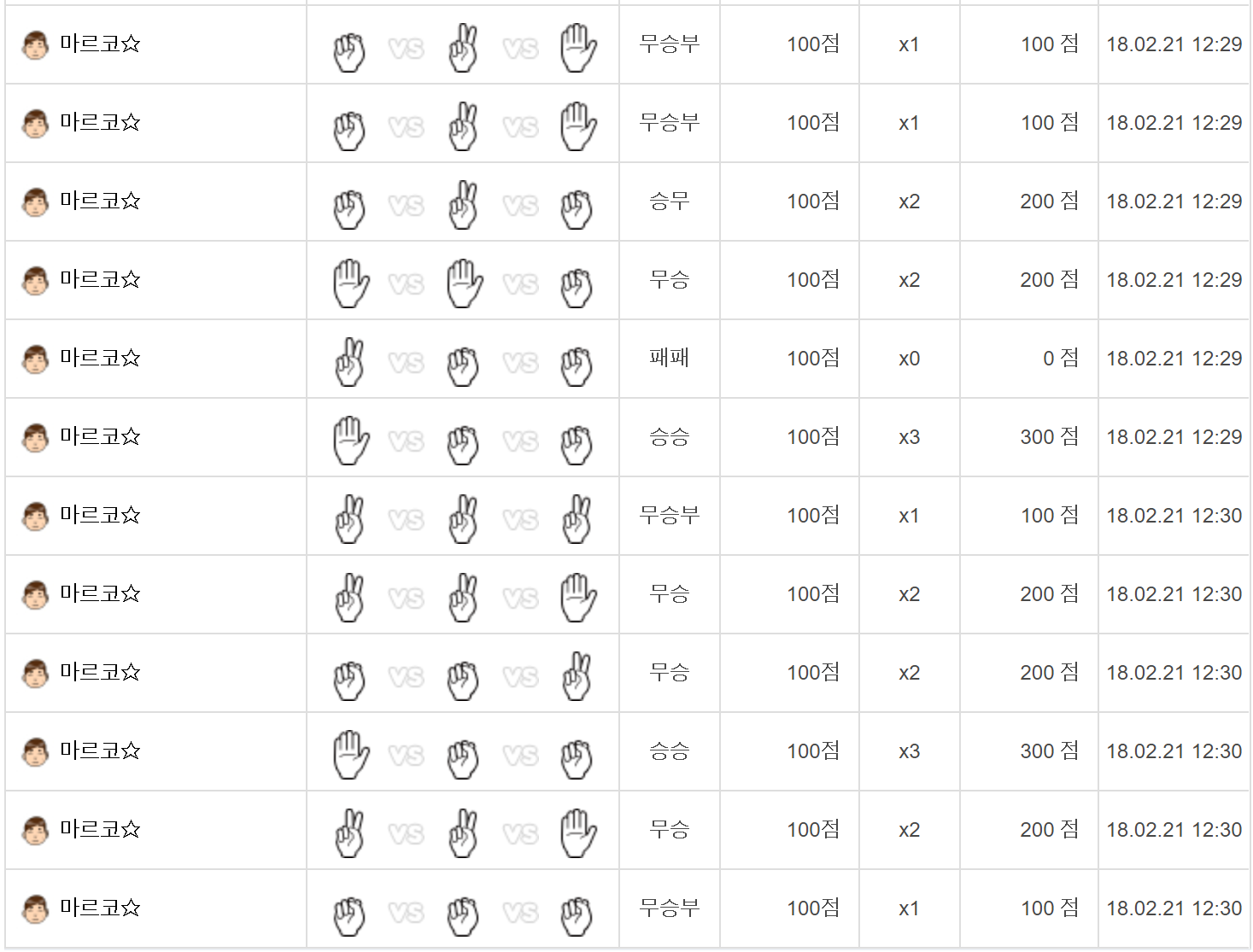The height and width of the screenshot is (952, 1253).
Task: Click the 무승부 result in the all-scissors row
Action: point(669,515)
